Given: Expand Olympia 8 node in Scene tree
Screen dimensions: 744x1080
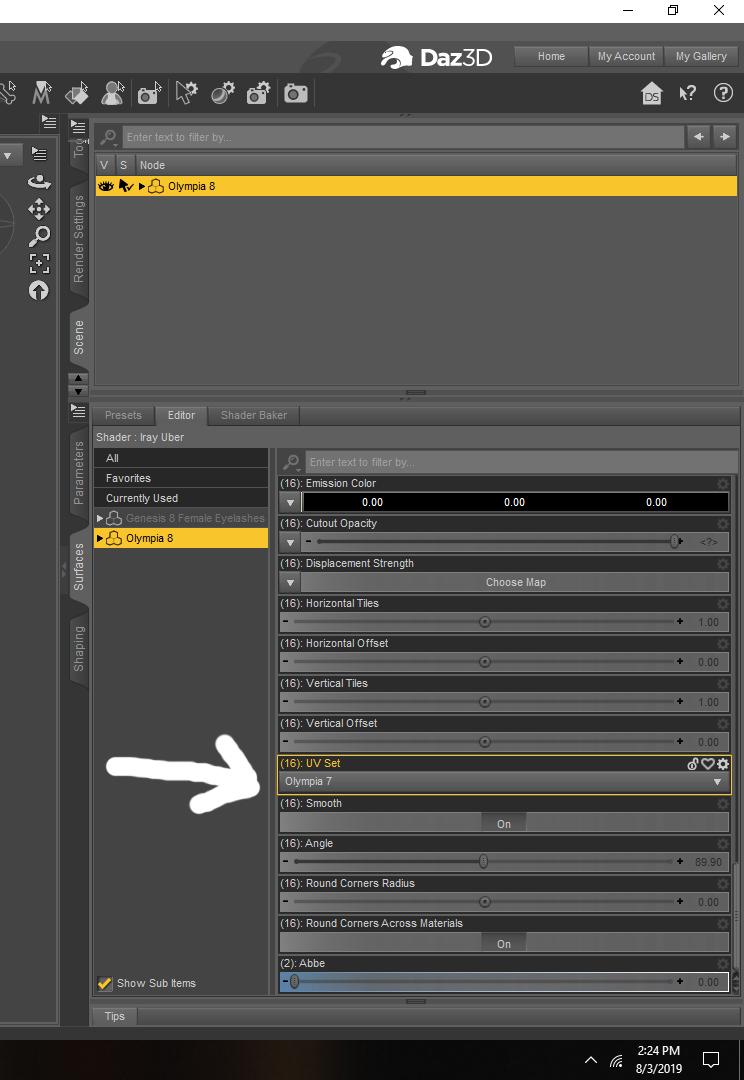Looking at the screenshot, I should (142, 186).
